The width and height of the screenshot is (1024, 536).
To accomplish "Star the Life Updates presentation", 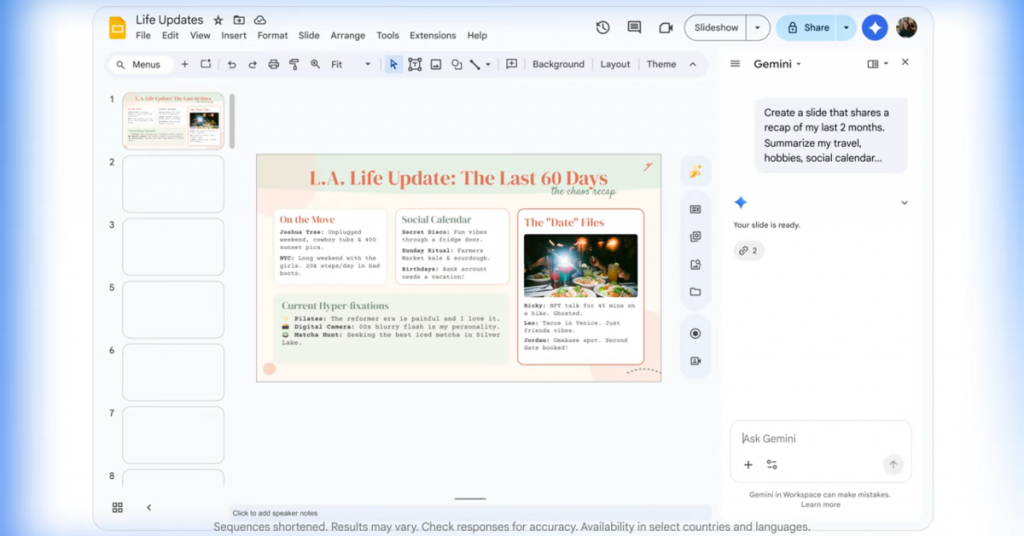I will (x=218, y=20).
